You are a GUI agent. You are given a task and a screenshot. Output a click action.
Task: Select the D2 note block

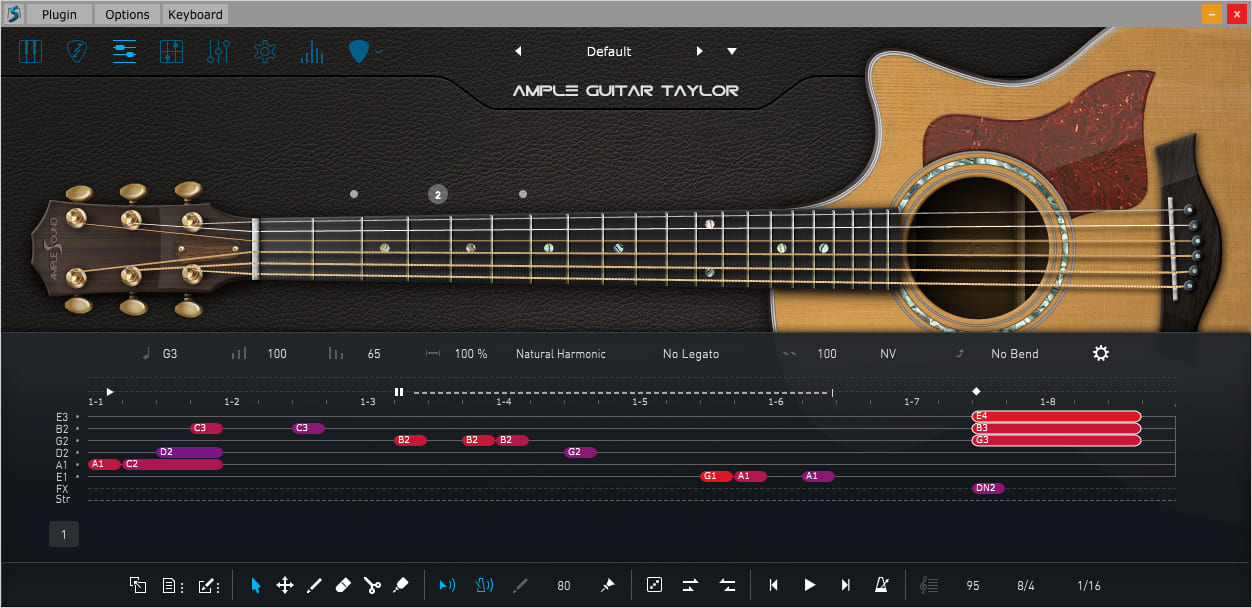pyautogui.click(x=189, y=452)
